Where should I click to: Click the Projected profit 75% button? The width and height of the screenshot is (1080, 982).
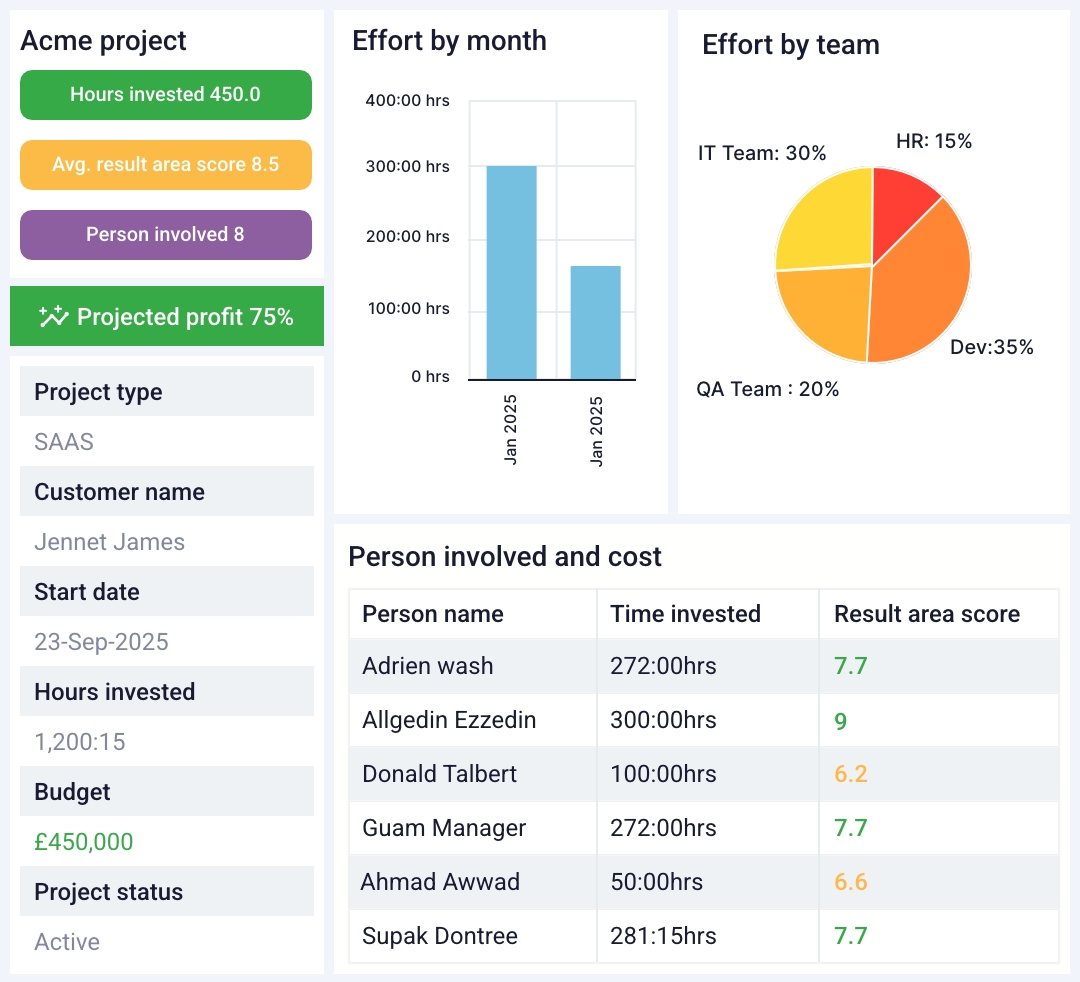(x=167, y=316)
